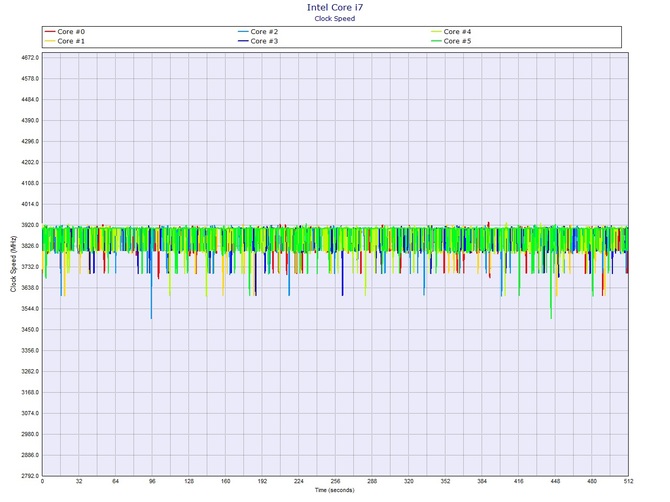
Task: Click the 3168.0 y-axis value
Action: pyautogui.click(x=30, y=393)
